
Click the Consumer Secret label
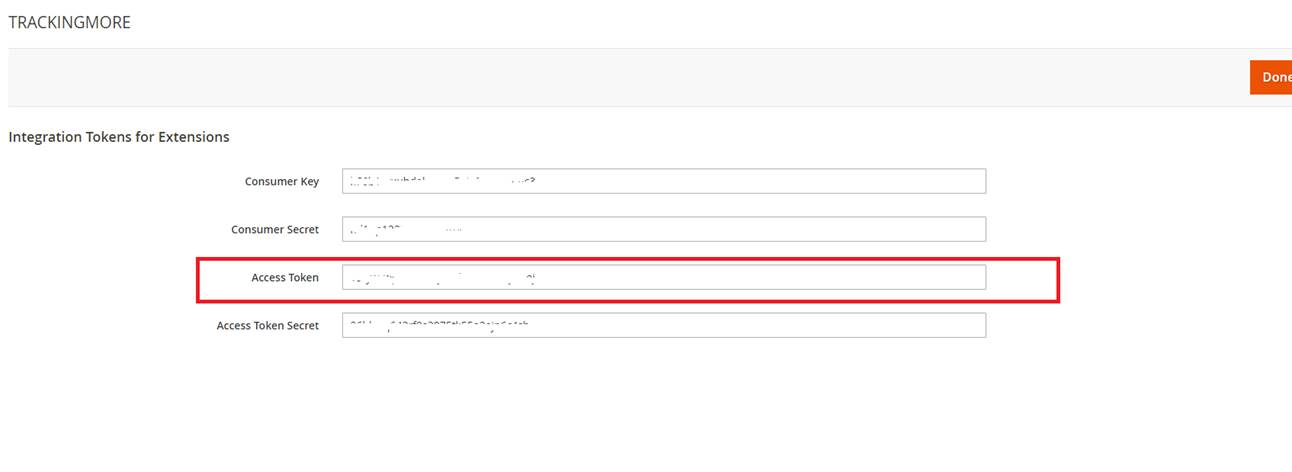[x=275, y=230]
